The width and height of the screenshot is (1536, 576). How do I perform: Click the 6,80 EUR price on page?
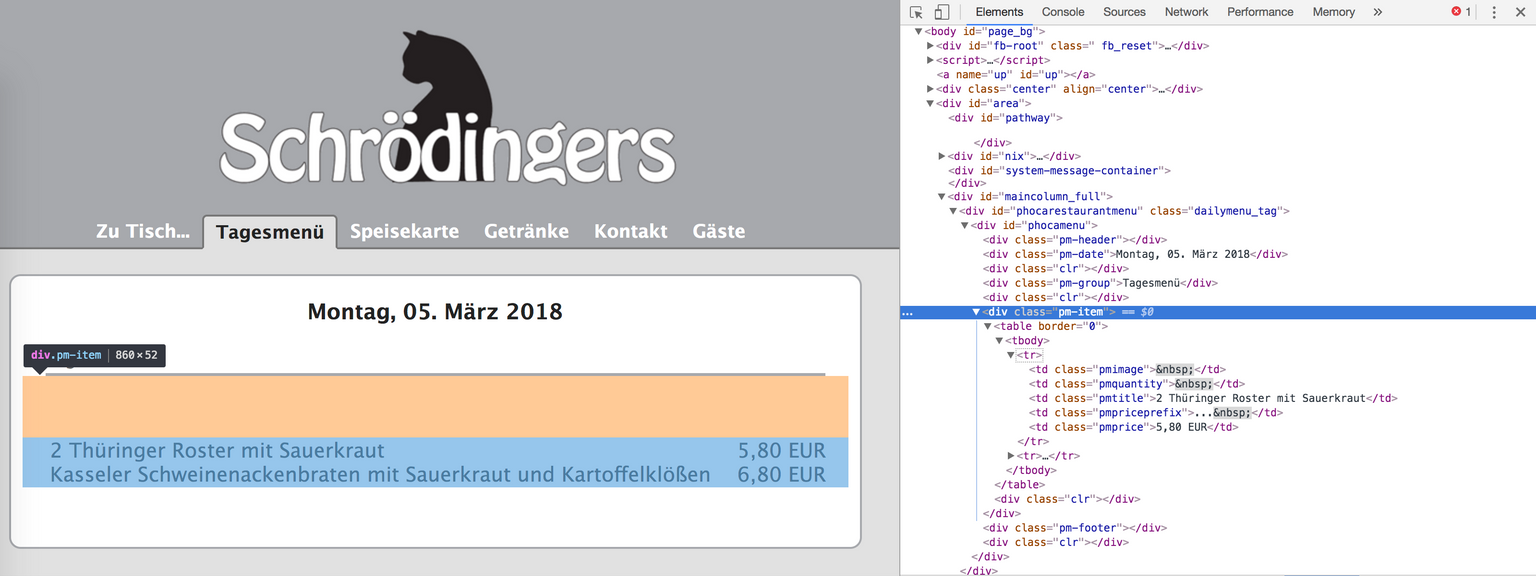click(x=782, y=474)
